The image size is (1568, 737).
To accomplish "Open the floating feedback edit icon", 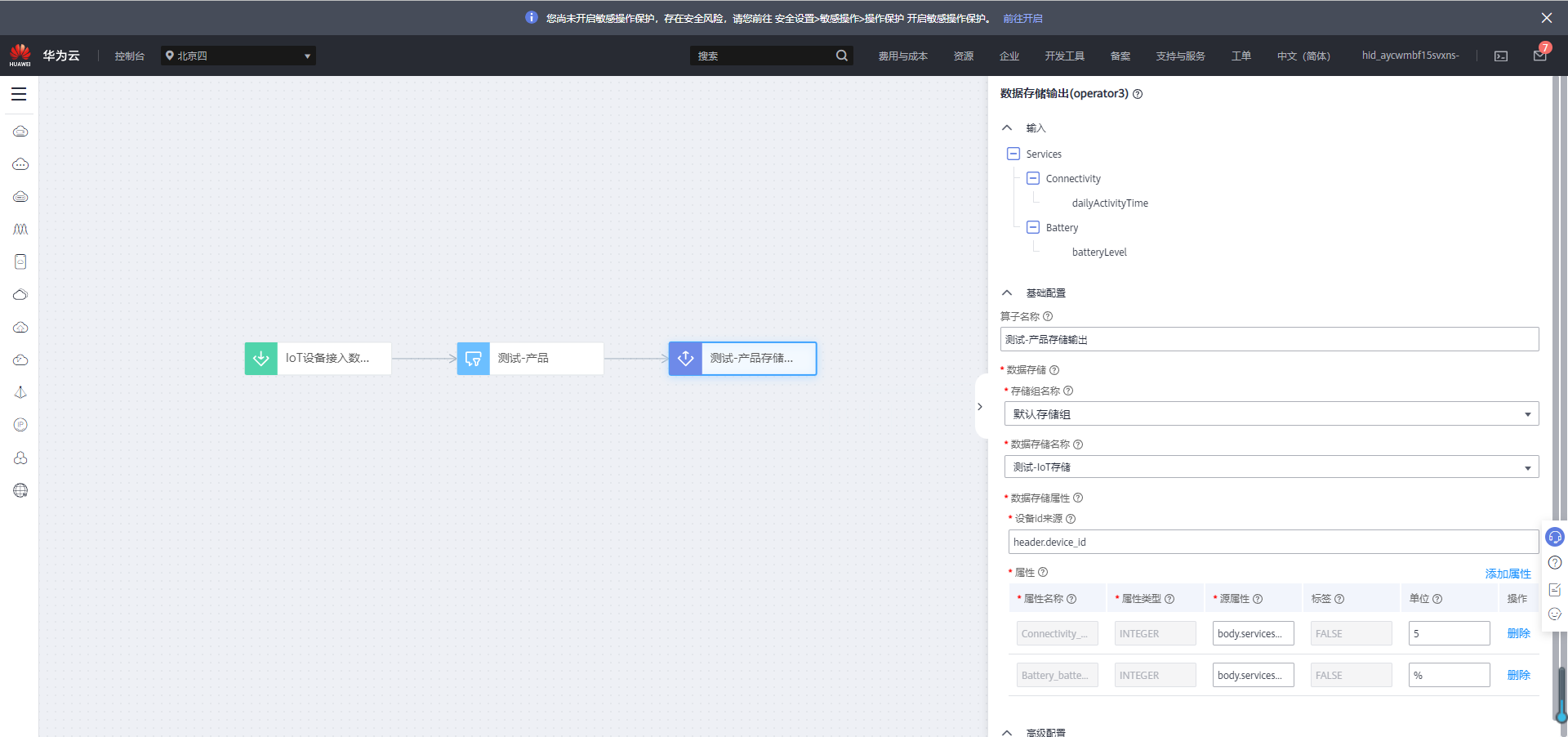I will [x=1555, y=589].
